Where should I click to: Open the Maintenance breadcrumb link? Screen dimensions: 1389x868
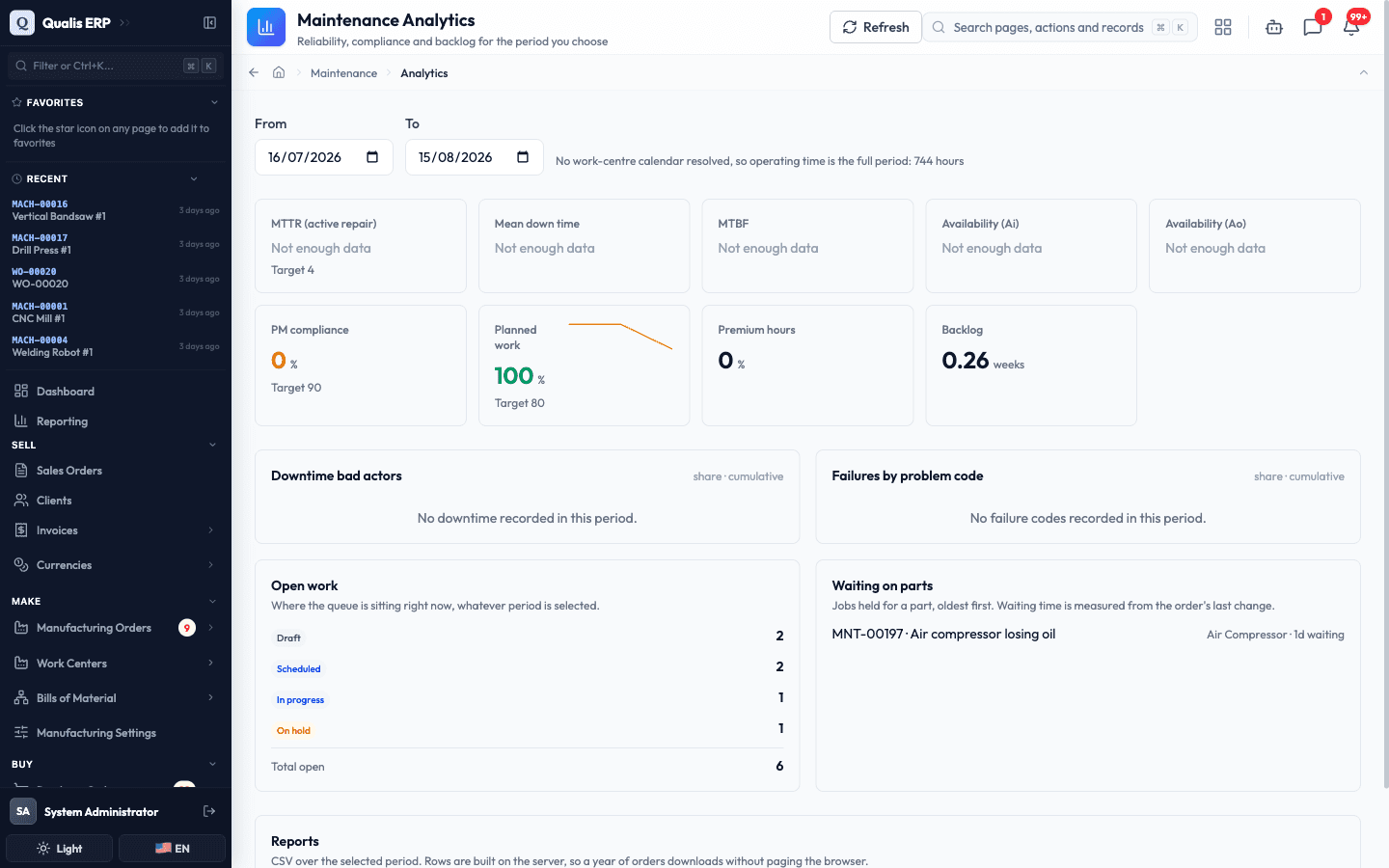[343, 73]
